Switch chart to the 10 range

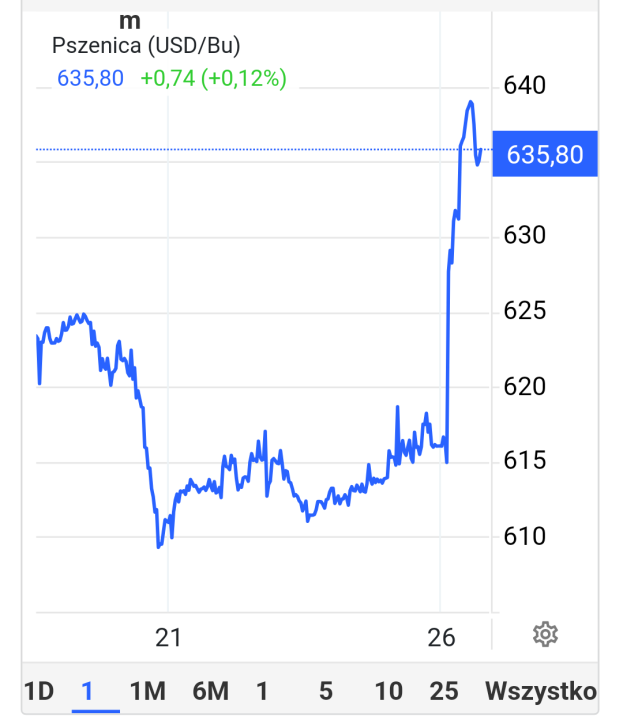(389, 691)
